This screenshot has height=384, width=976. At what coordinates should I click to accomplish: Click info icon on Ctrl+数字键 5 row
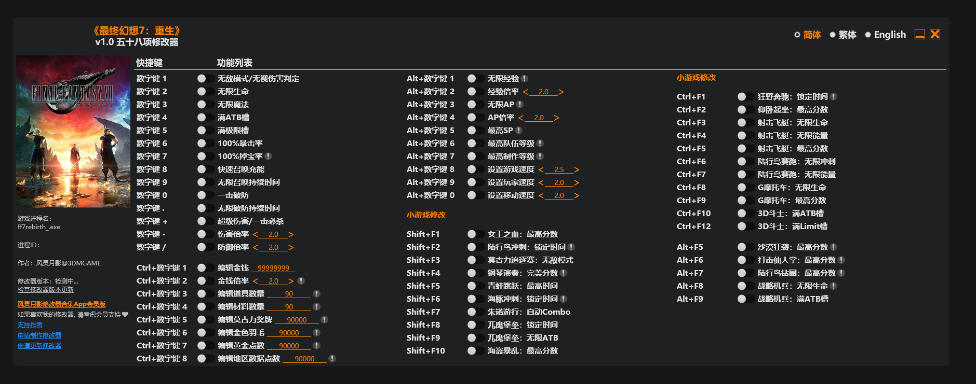click(324, 319)
